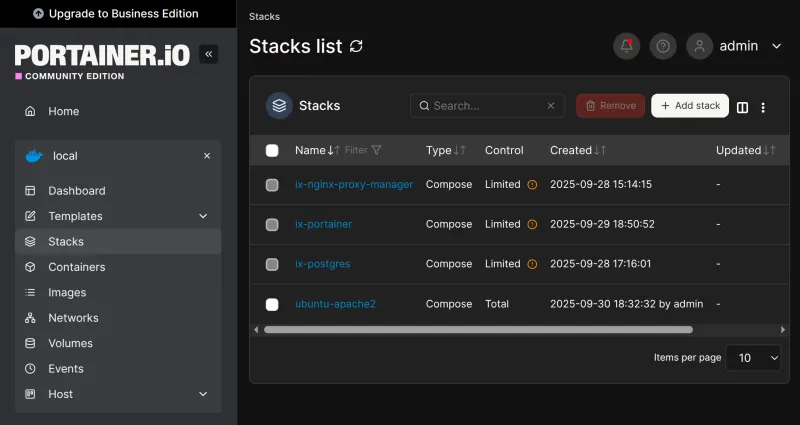
Task: Go to Containers in the sidebar
Action: point(76,267)
